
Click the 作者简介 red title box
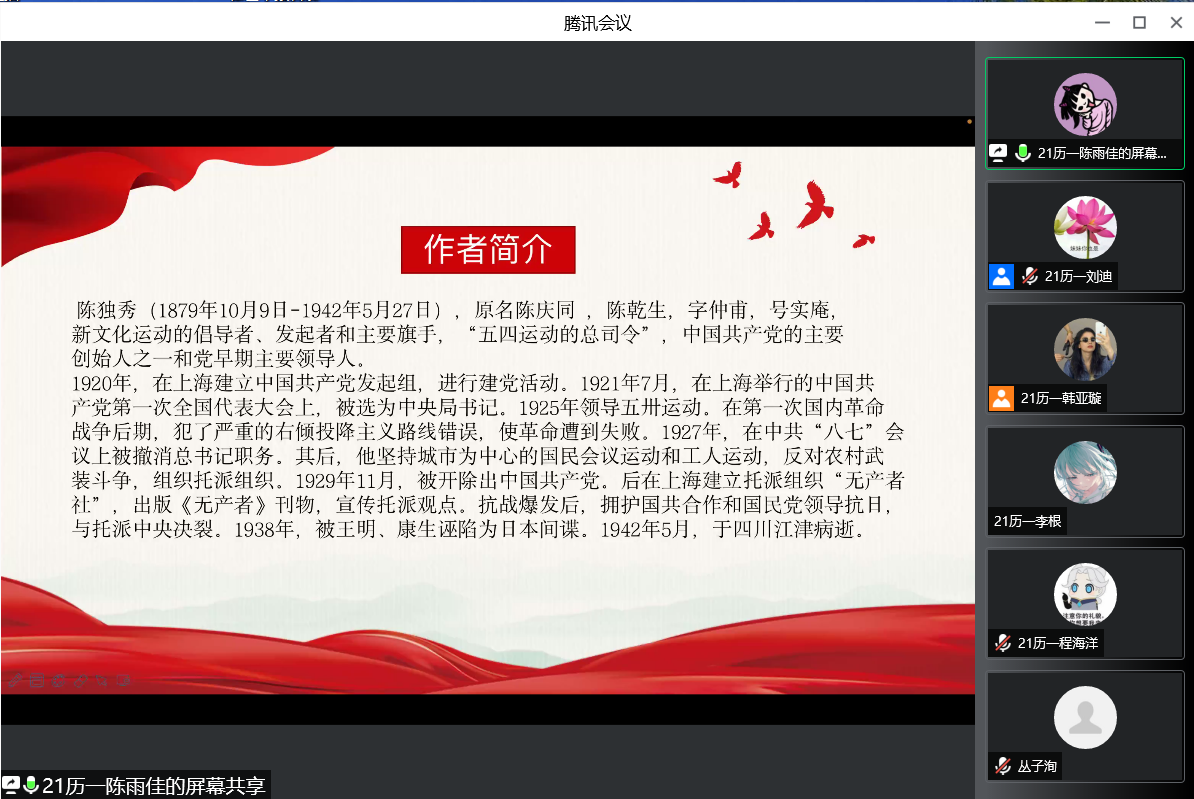point(488,250)
